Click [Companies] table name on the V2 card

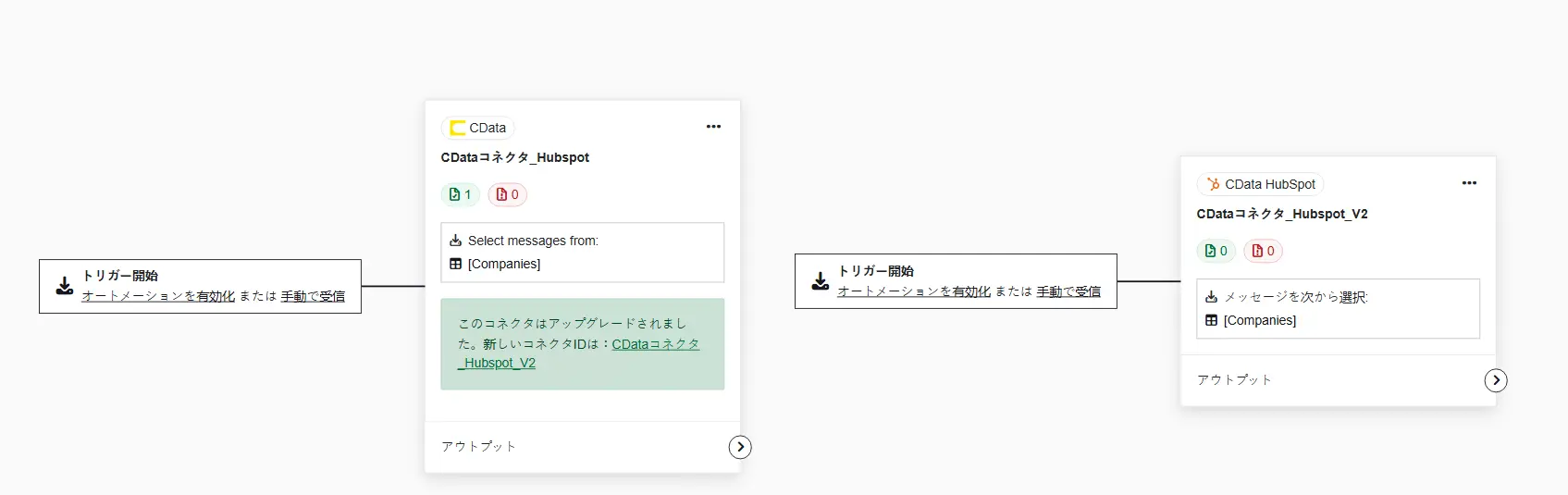click(x=1260, y=320)
